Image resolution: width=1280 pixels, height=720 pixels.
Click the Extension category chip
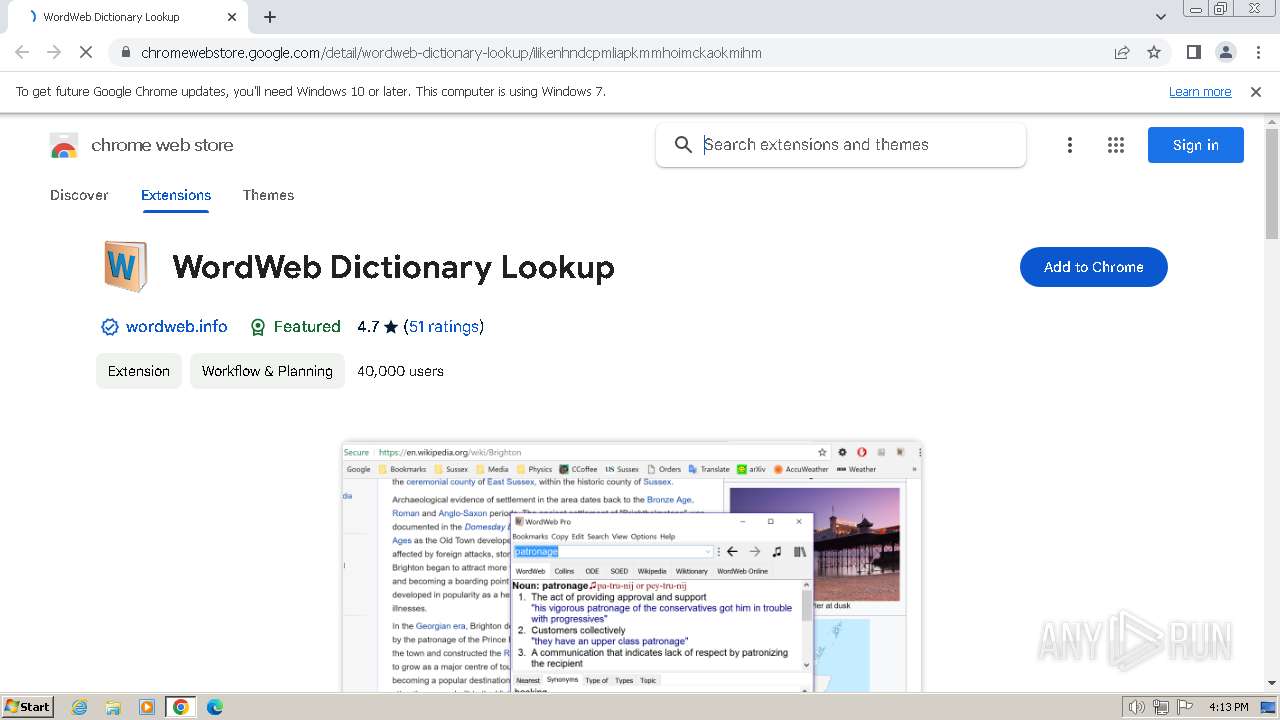click(139, 371)
